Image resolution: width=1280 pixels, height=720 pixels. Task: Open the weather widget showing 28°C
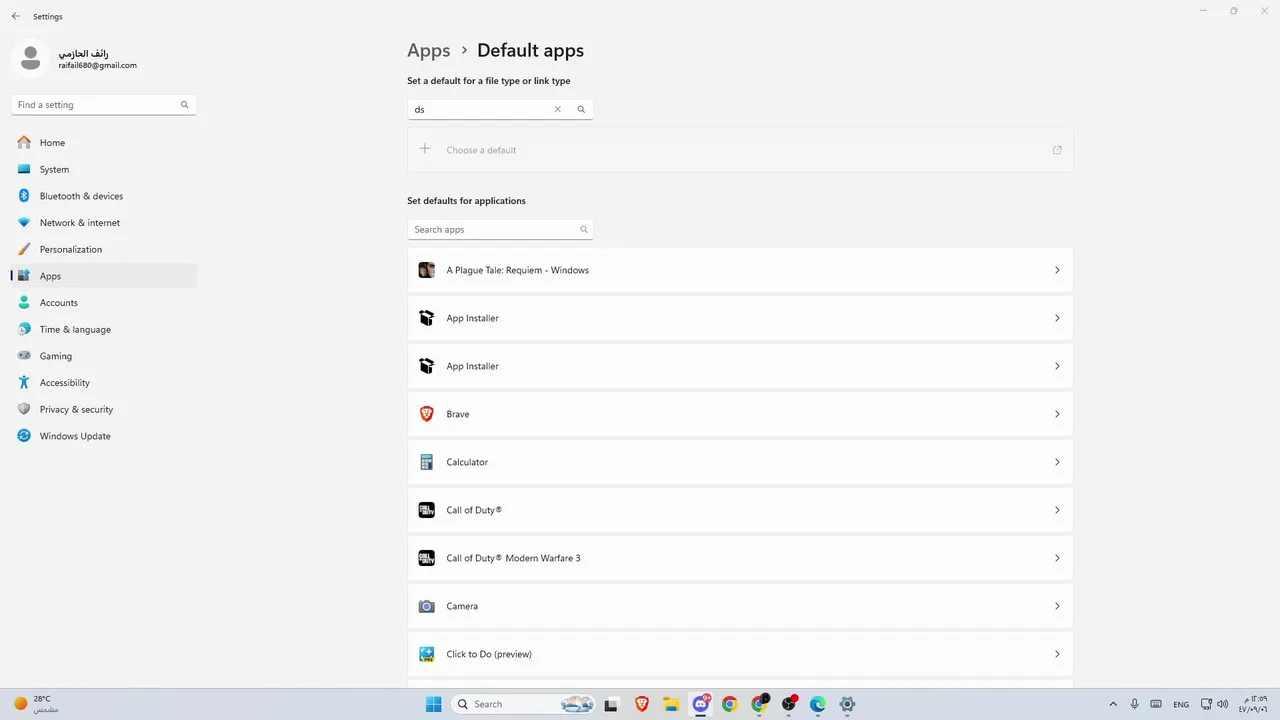point(37,704)
